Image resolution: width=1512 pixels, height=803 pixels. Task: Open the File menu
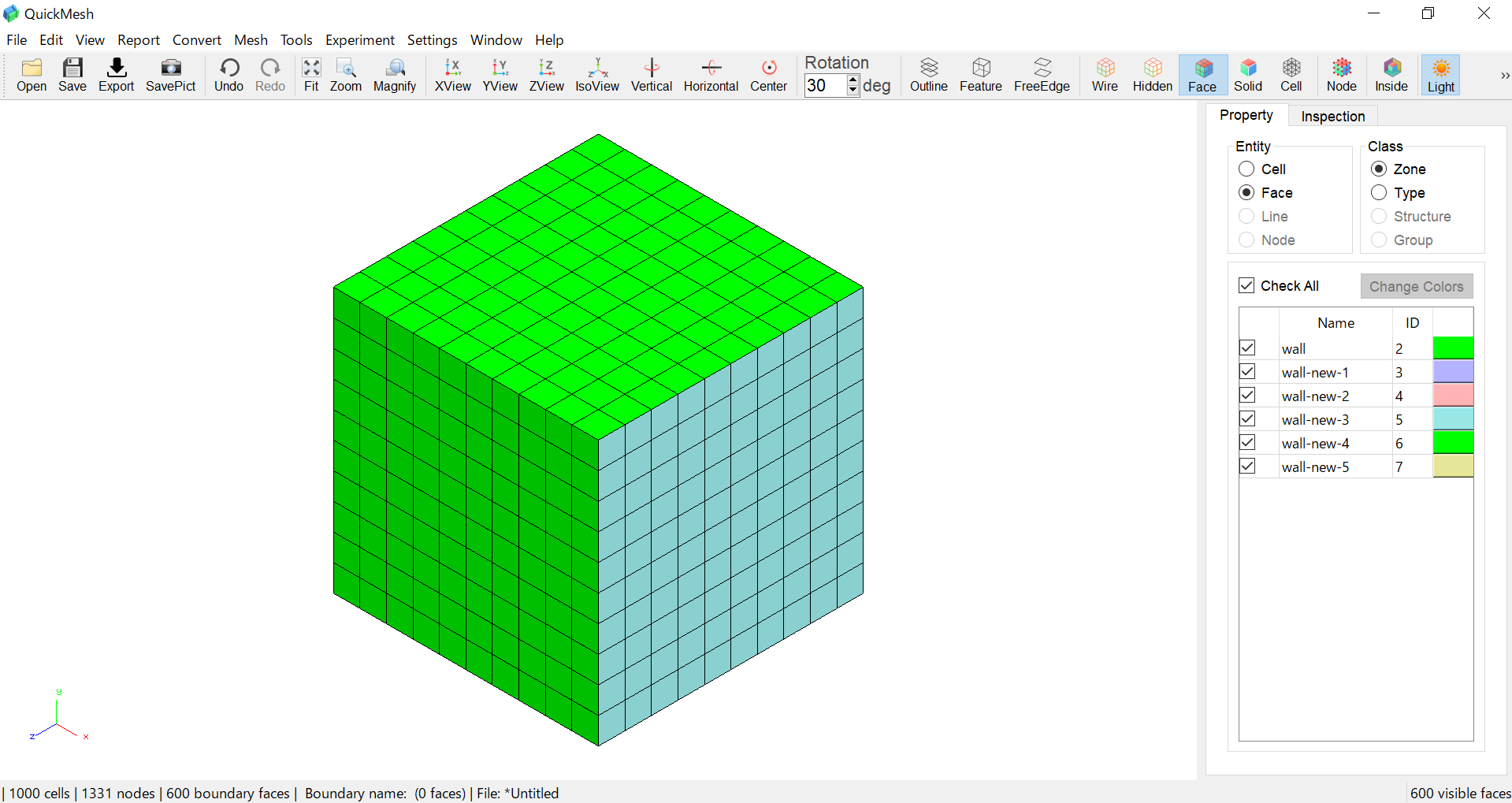(x=17, y=40)
